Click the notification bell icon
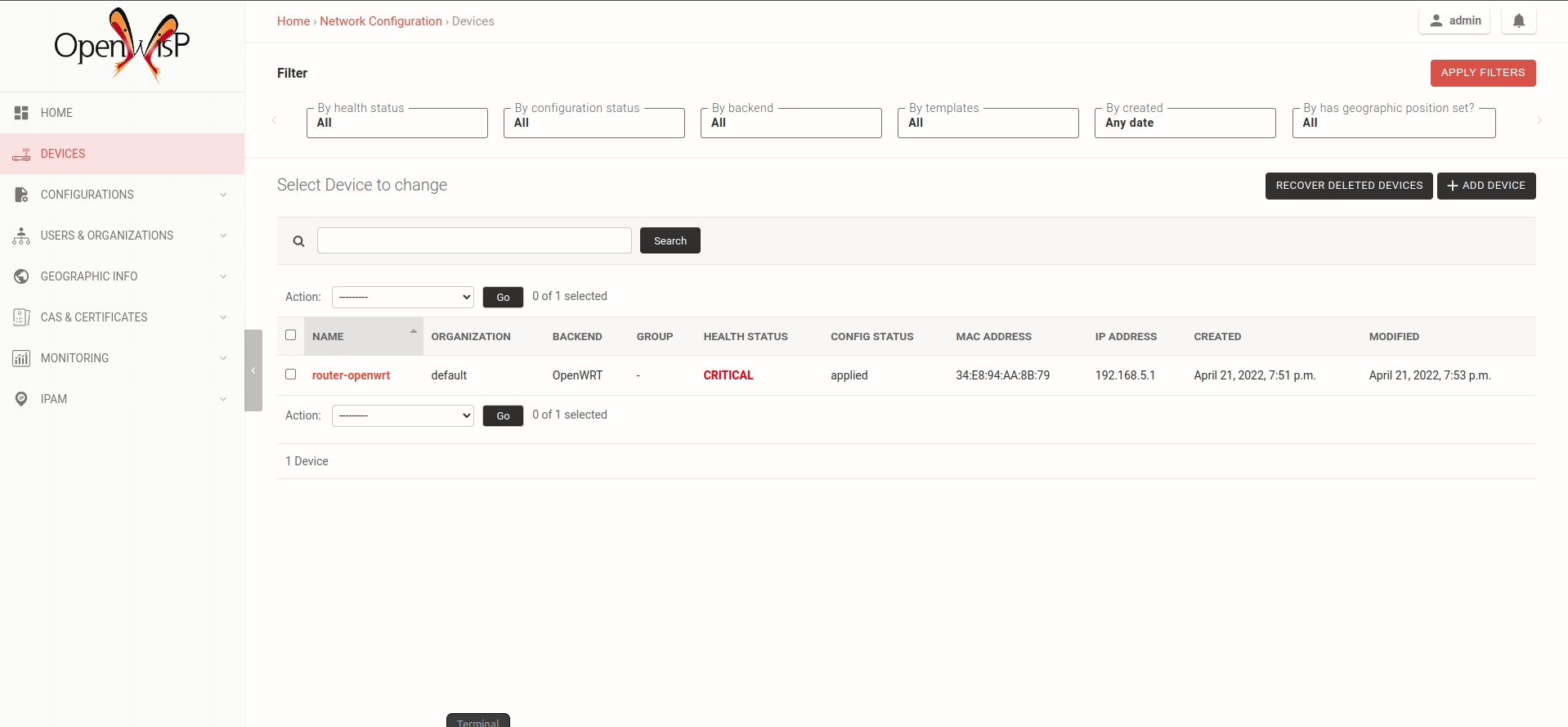This screenshot has width=1568, height=727. point(1518,21)
